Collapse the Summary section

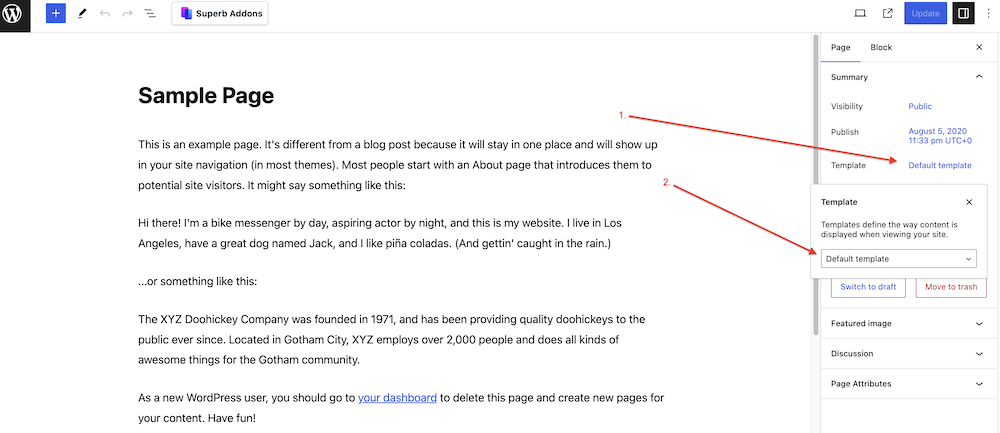910,77
